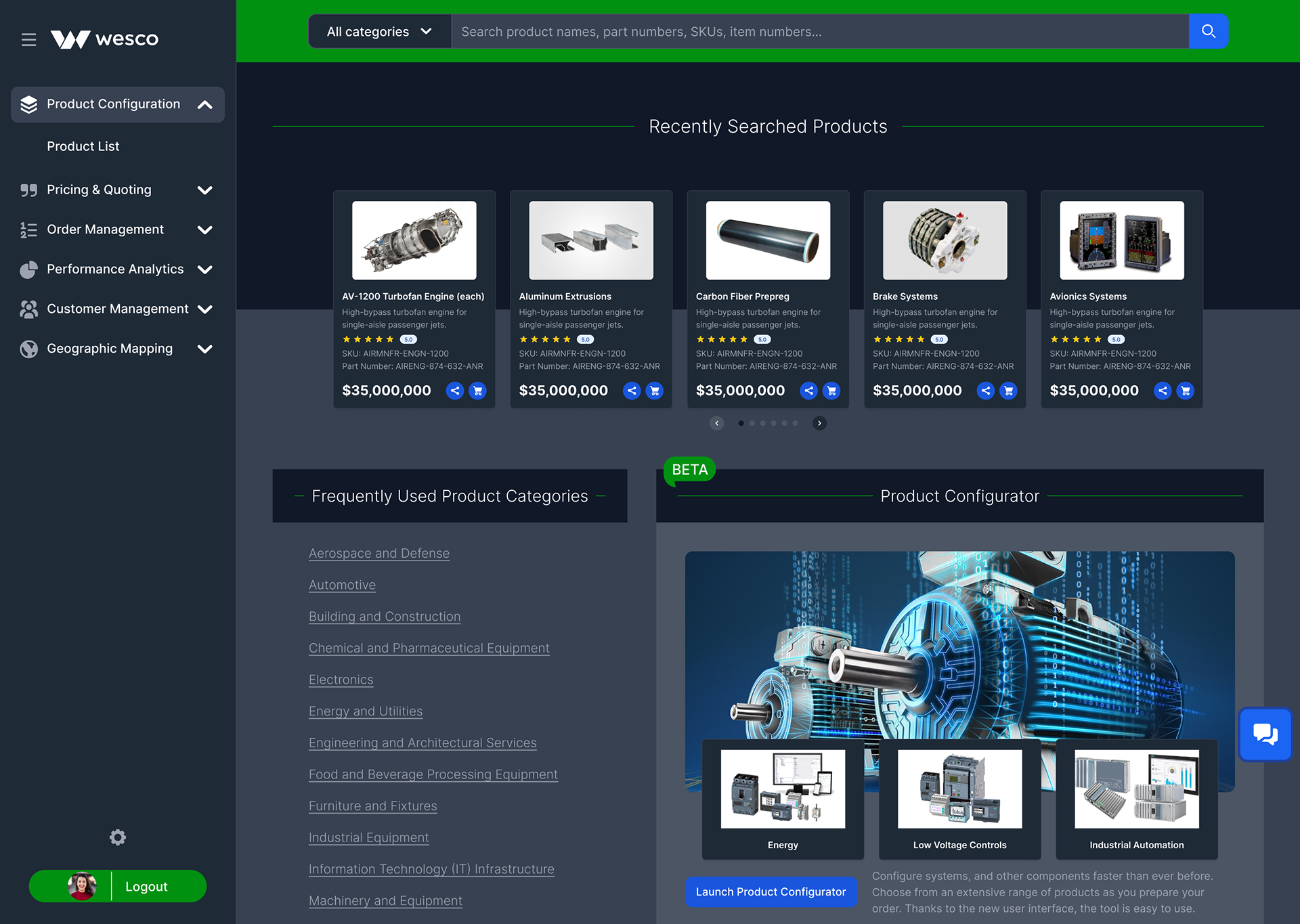
Task: Select Customer Management menu label
Action: (117, 309)
